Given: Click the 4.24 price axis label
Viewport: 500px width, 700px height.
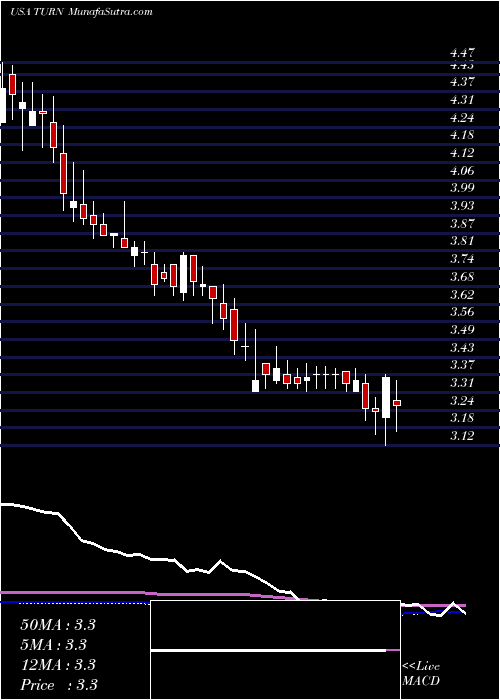Looking at the screenshot, I should coord(462,117).
